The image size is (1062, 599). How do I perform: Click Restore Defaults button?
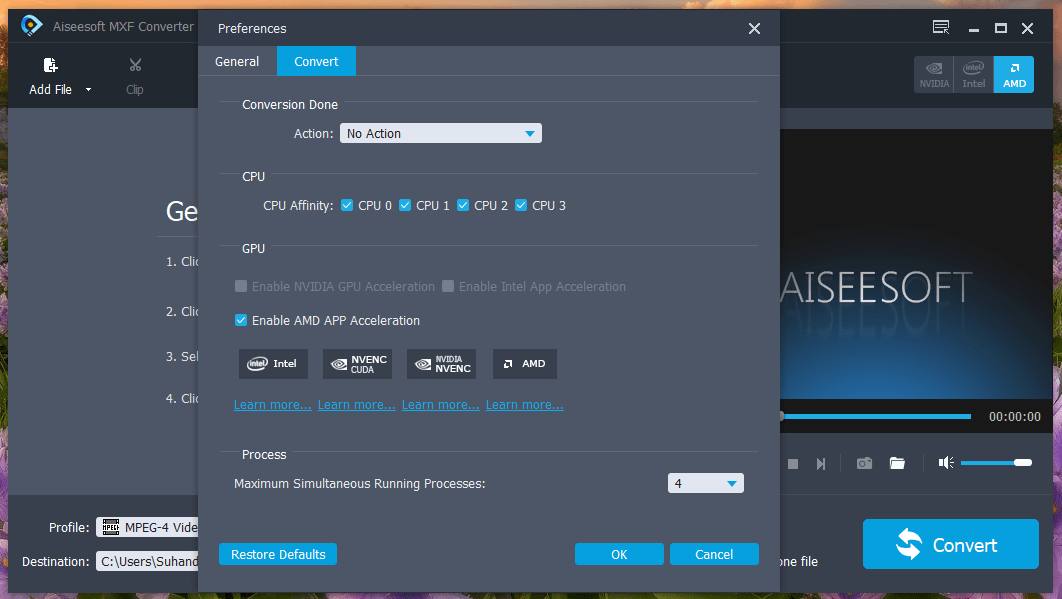click(278, 554)
